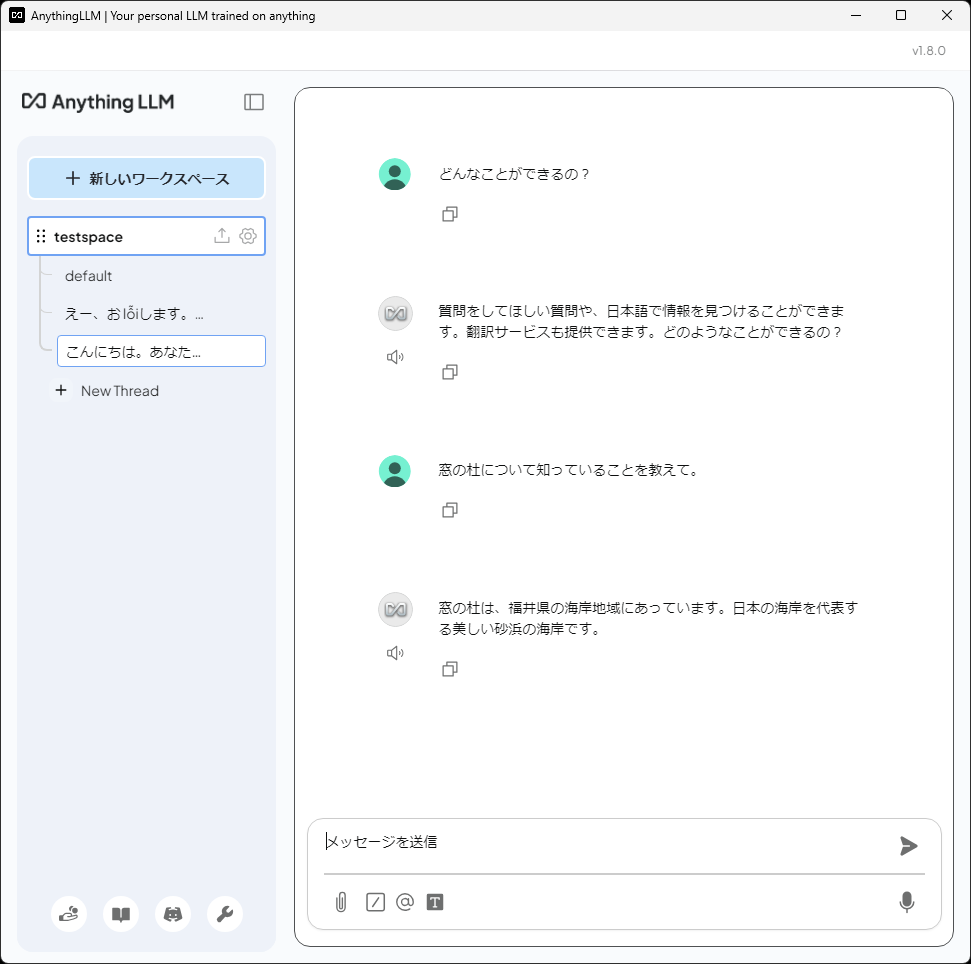Open the @ agent mention icon
Screen dimensions: 971x964
click(404, 902)
